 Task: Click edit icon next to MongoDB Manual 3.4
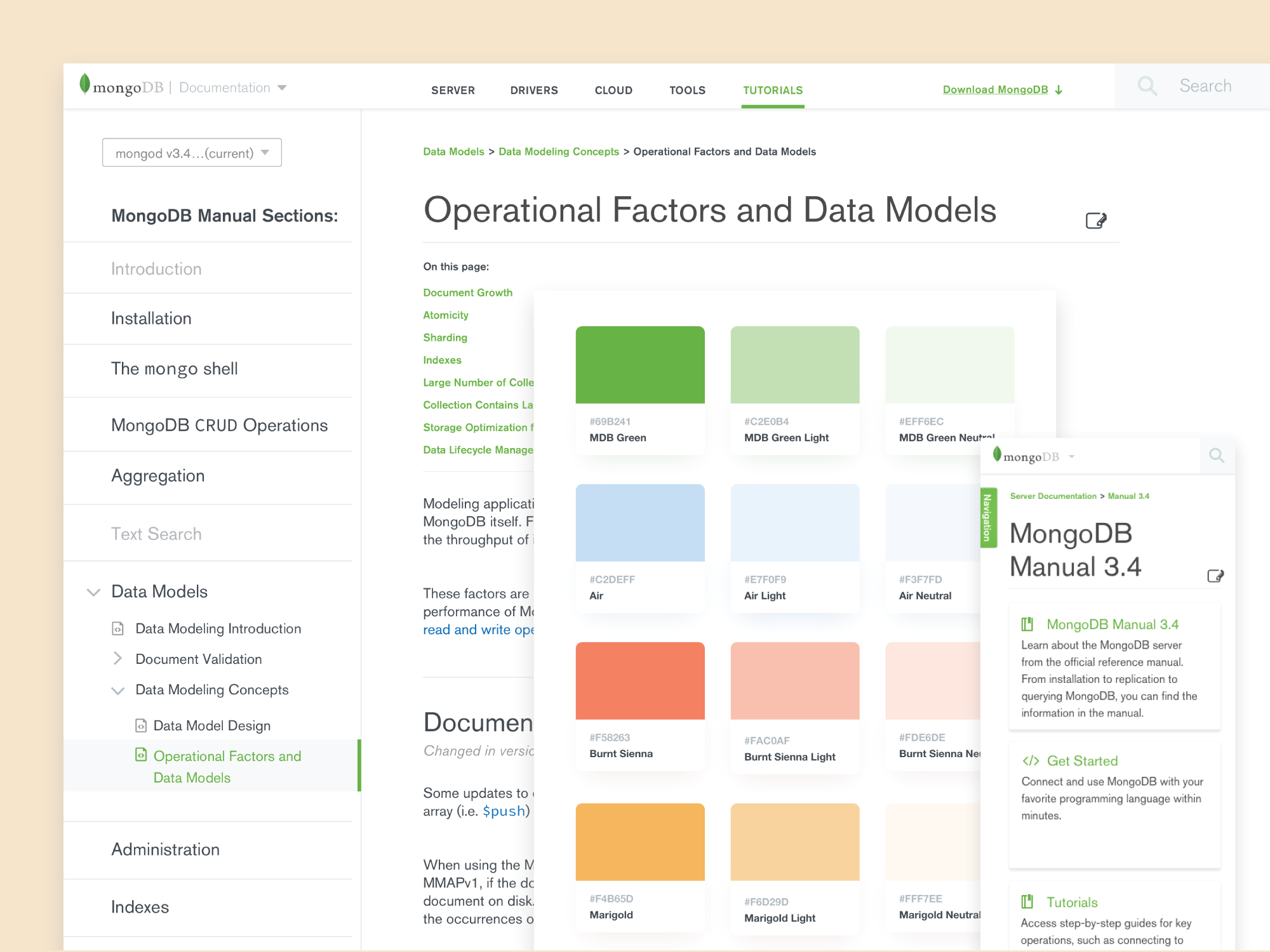(1215, 576)
